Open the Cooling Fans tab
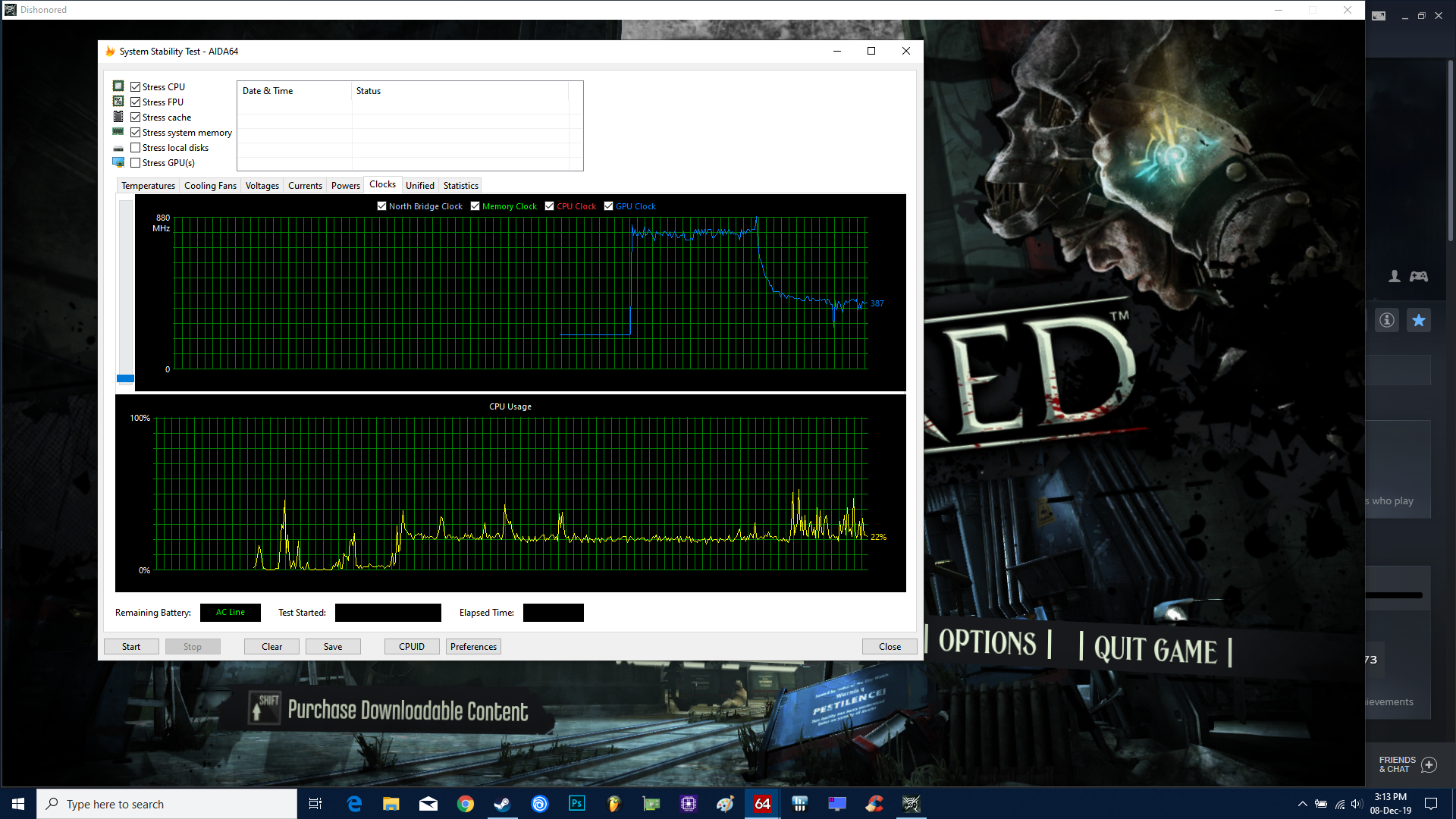This screenshot has height=819, width=1456. pos(210,186)
